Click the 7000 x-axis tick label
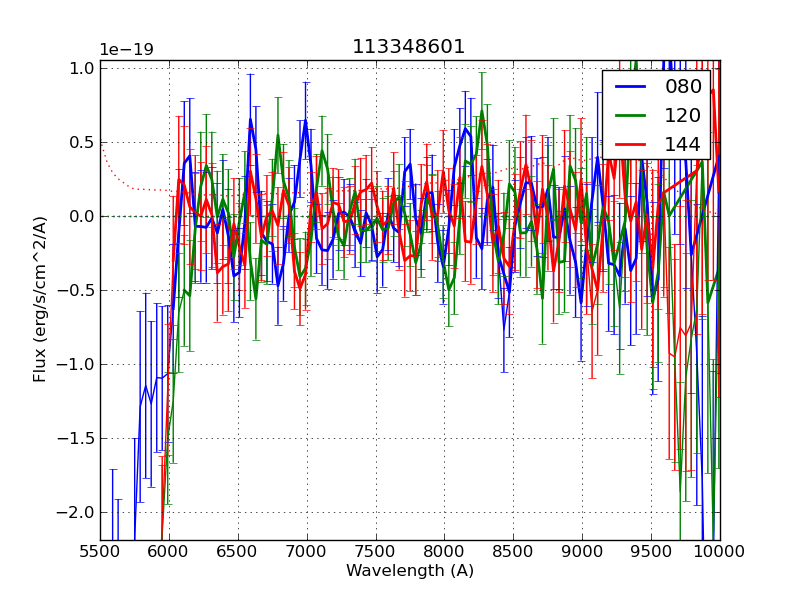800x600 pixels. 307,551
